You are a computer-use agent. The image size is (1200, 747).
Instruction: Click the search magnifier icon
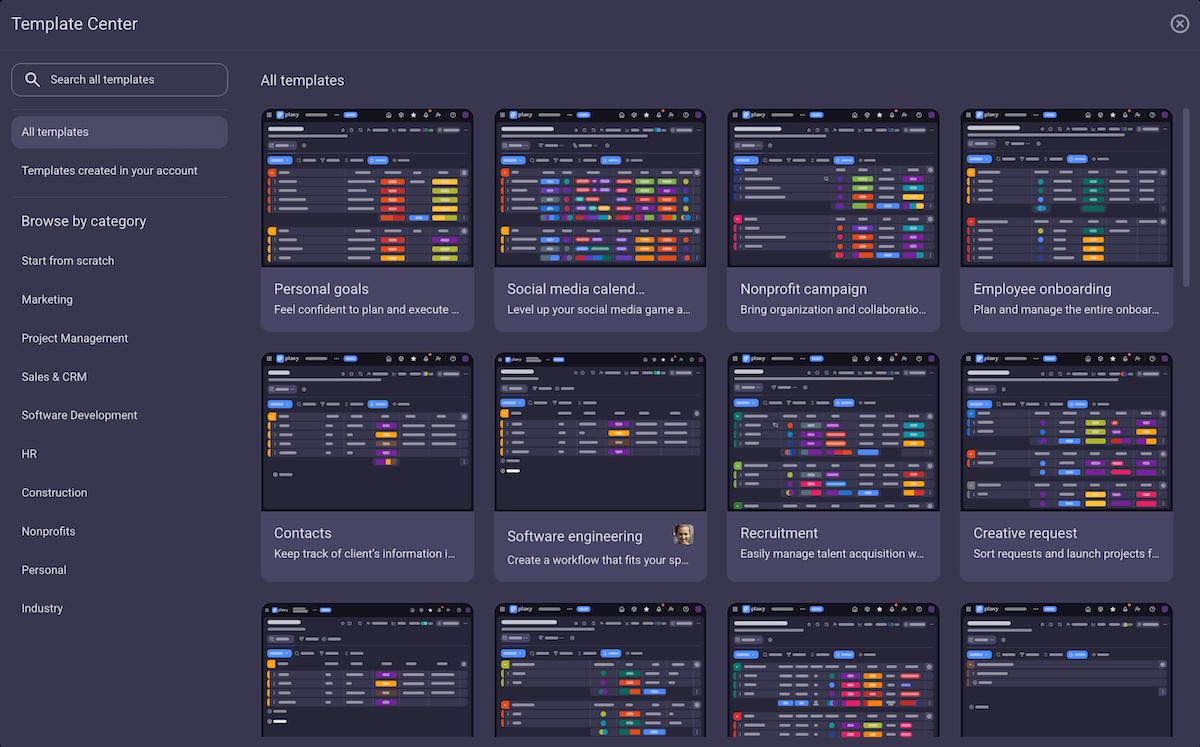33,80
